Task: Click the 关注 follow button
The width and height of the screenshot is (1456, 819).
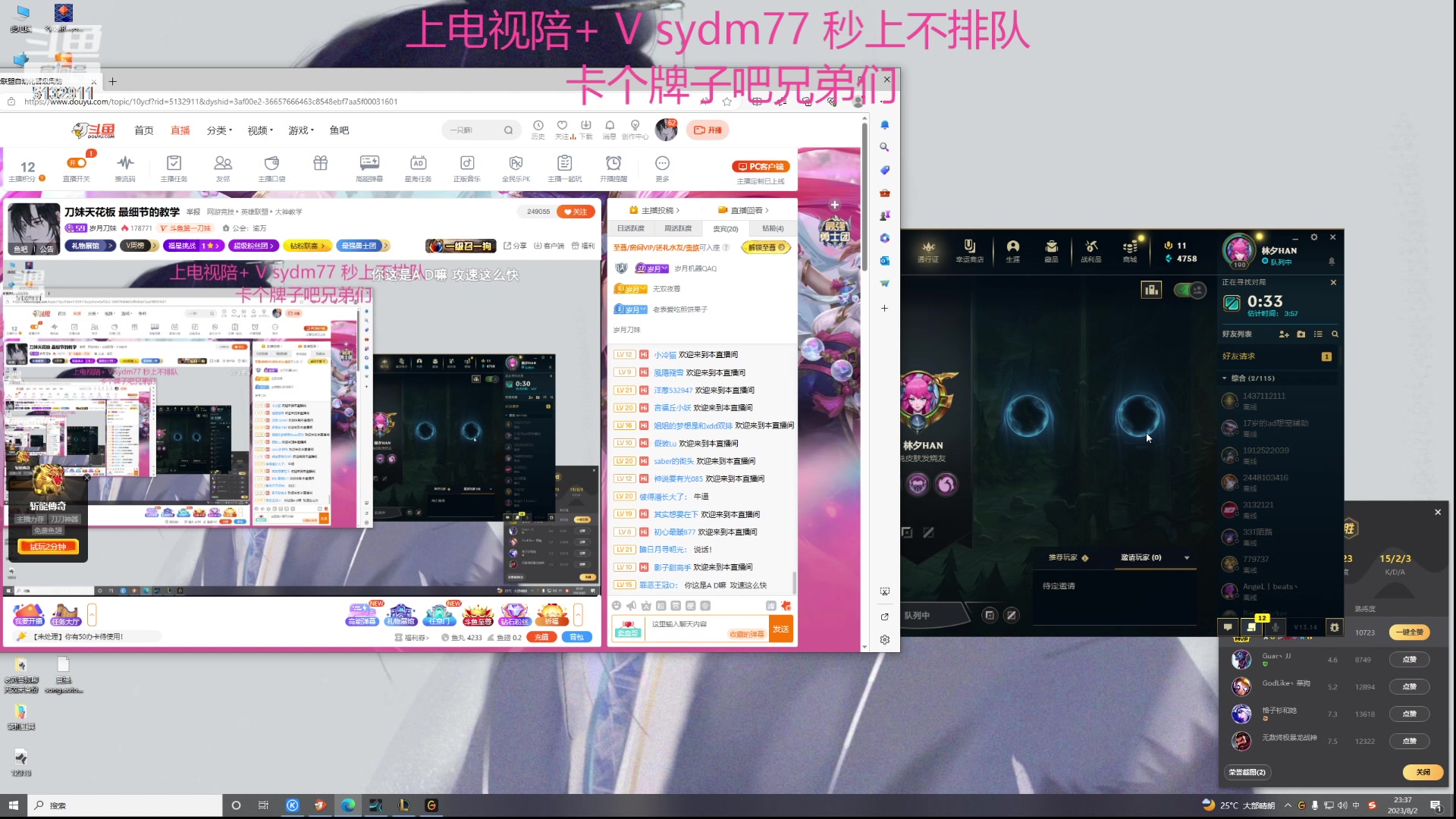Action: point(576,212)
